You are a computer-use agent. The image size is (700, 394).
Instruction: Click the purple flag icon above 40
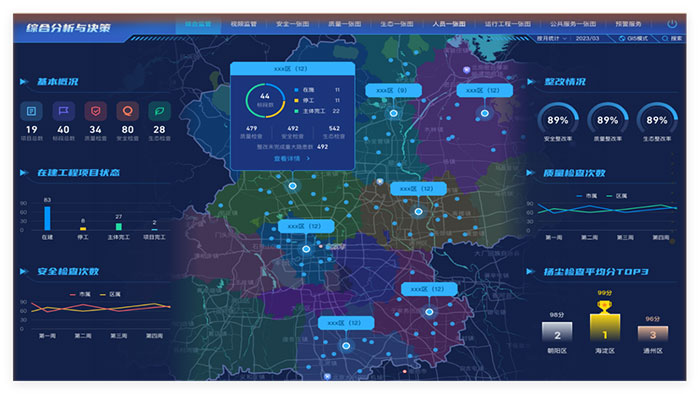63,111
